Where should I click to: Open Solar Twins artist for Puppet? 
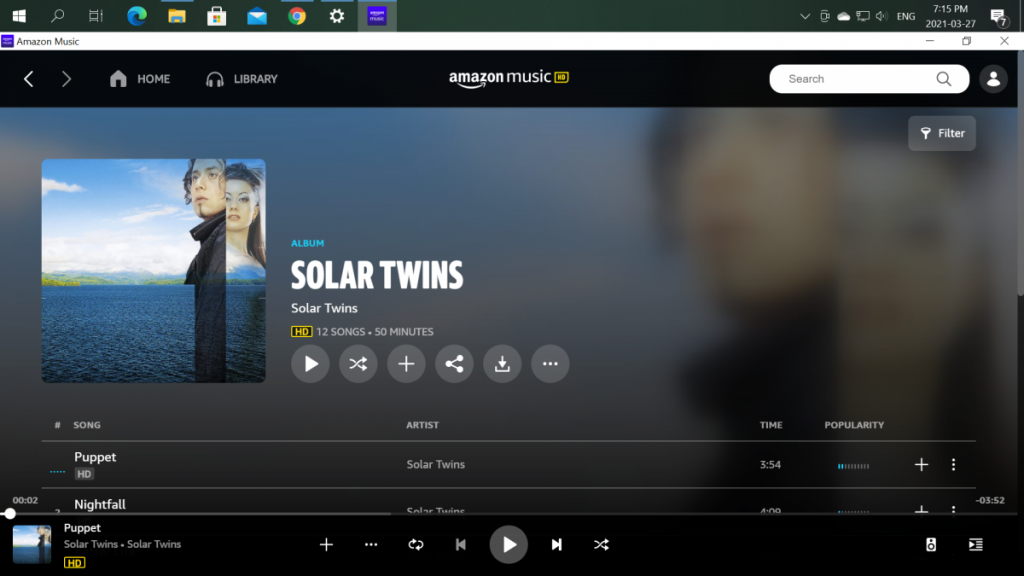[x=436, y=464]
